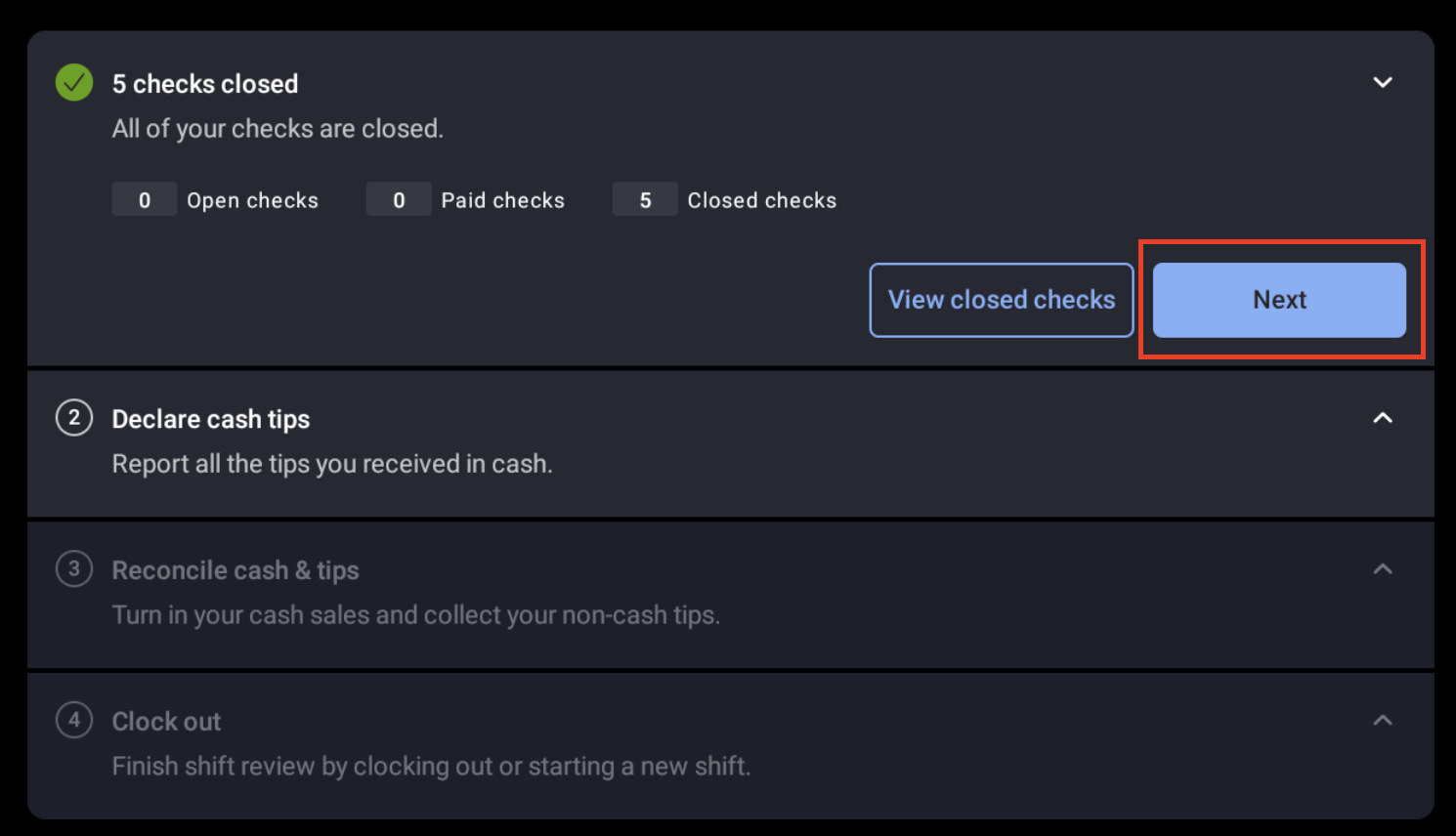
Task: Click the 5 checks closed title
Action: (205, 83)
